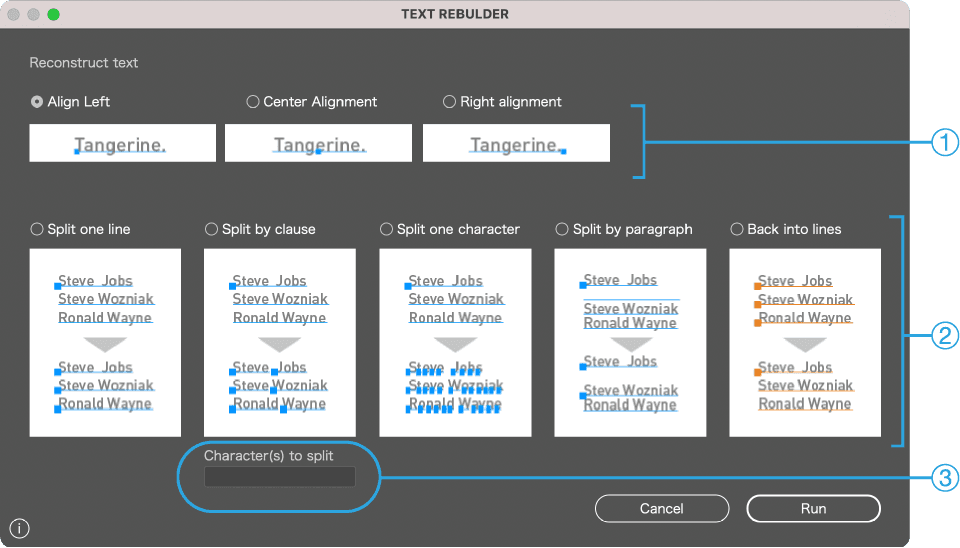Screen dimensions: 960x548
Task: Click the Center Alignment Tangerine preview
Action: click(x=318, y=143)
